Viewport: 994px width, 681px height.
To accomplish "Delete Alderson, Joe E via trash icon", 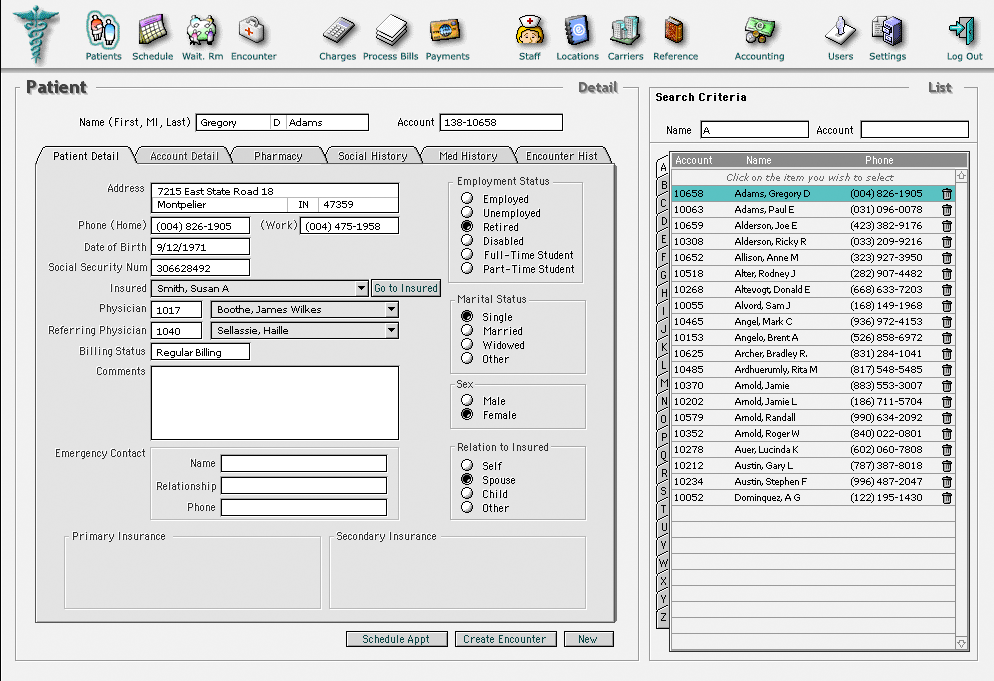I will 946,226.
